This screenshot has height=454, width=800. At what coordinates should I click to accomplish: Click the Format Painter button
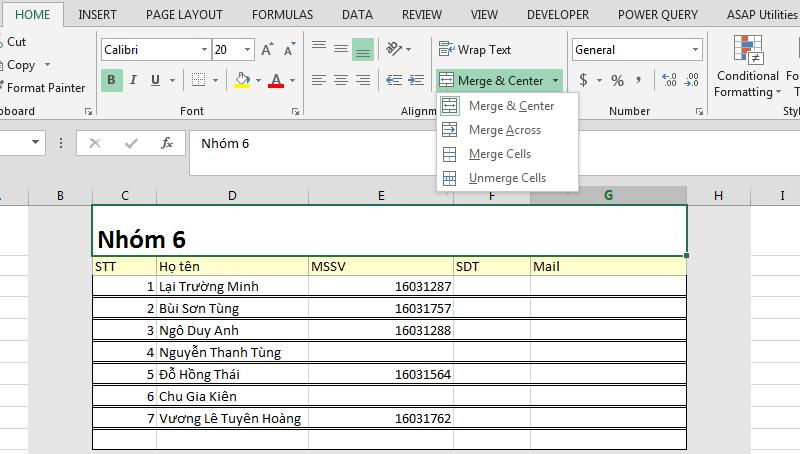[46, 88]
